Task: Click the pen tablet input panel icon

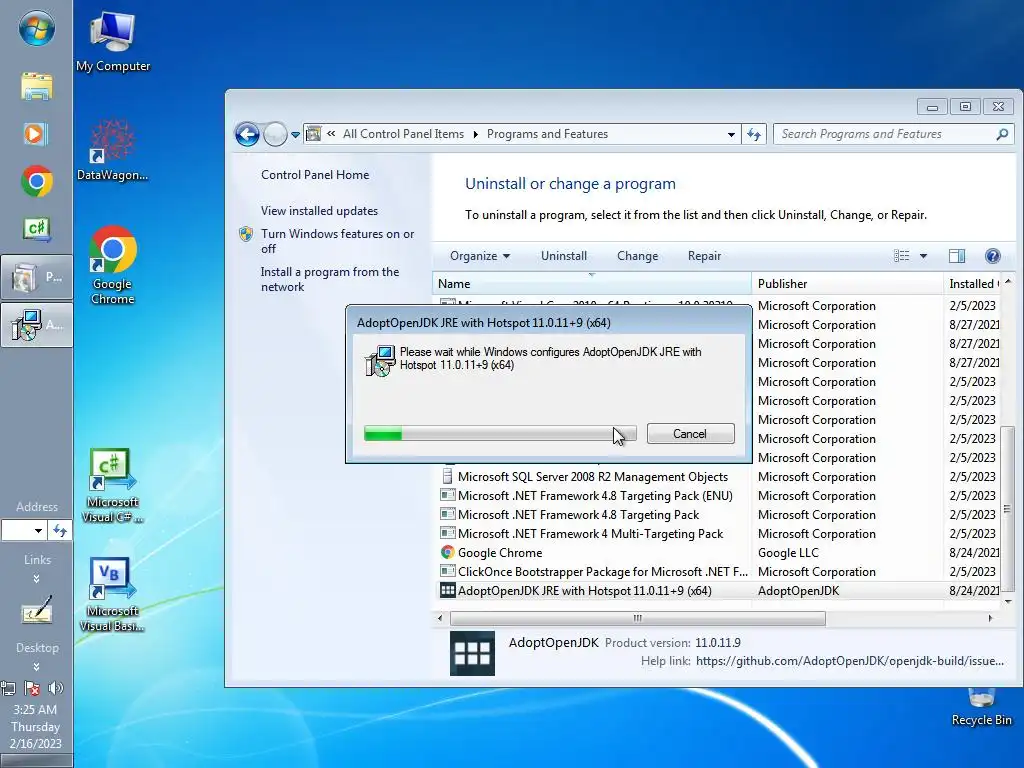Action: tap(37, 610)
